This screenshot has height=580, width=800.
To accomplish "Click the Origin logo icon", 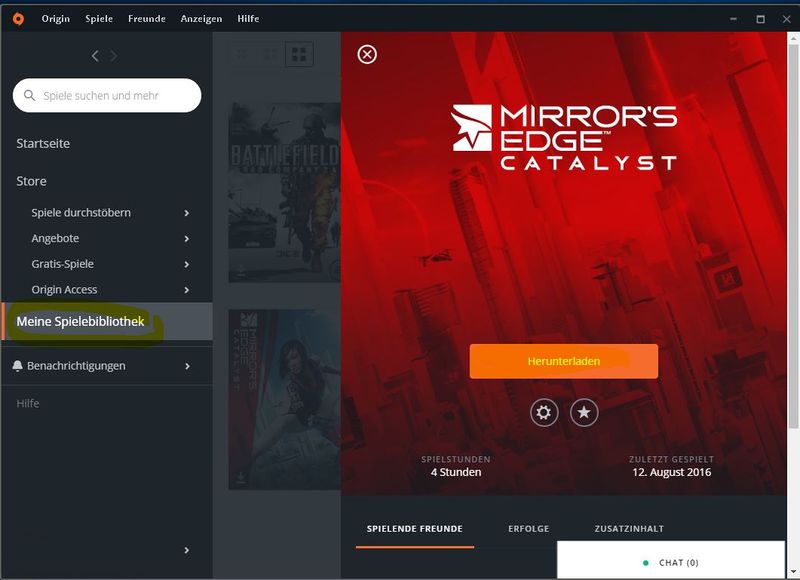I will [18, 19].
